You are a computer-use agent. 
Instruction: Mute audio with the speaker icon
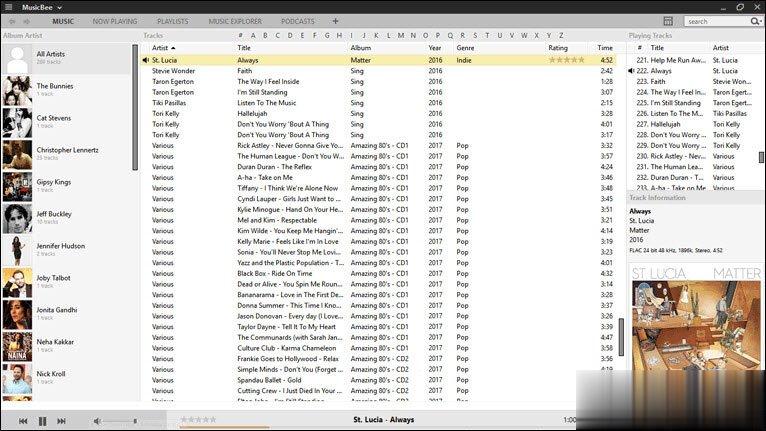tap(97, 421)
